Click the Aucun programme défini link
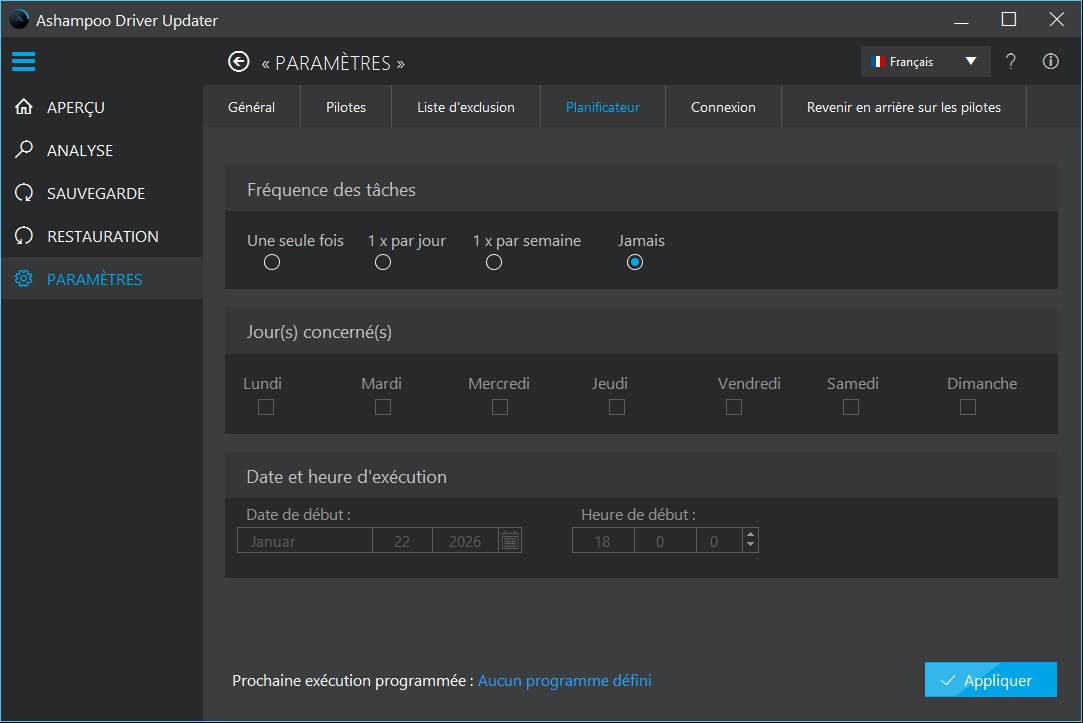1083x723 pixels. [564, 680]
